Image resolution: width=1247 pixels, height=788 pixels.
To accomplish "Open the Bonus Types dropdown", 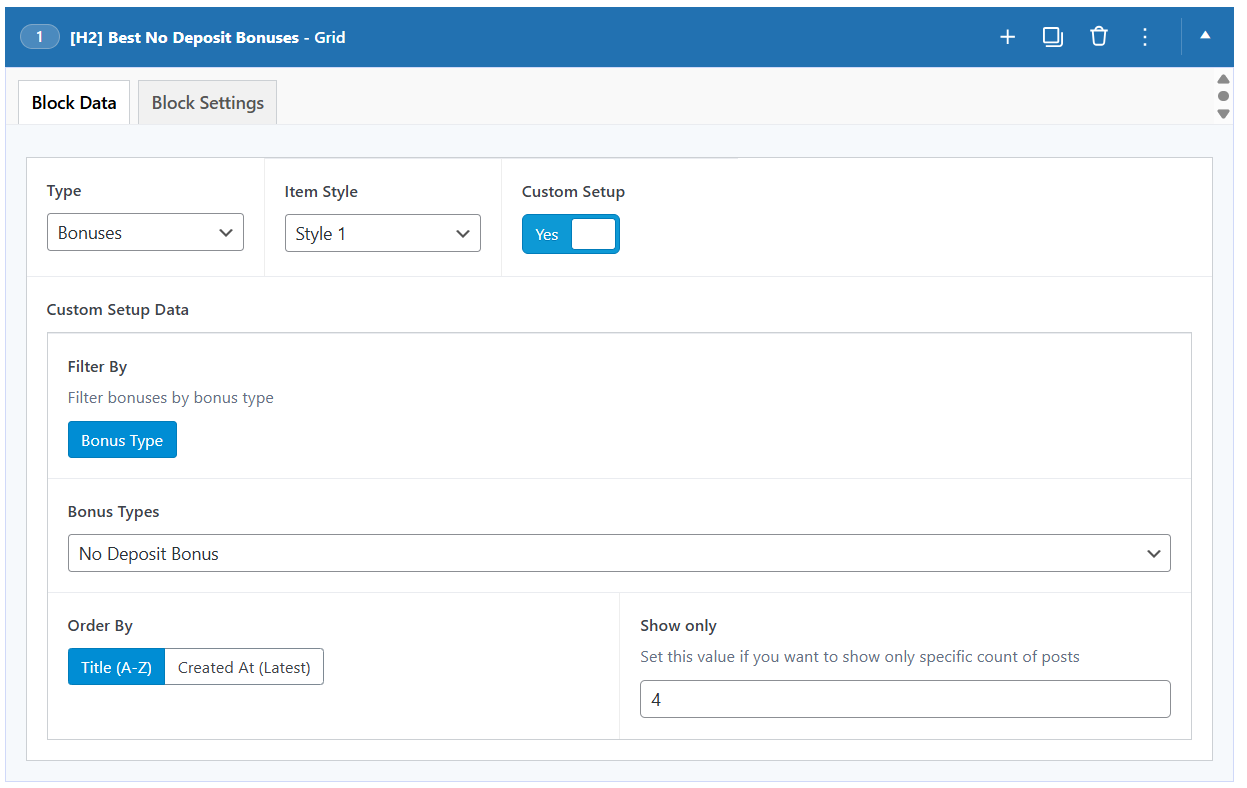I will (x=619, y=552).
